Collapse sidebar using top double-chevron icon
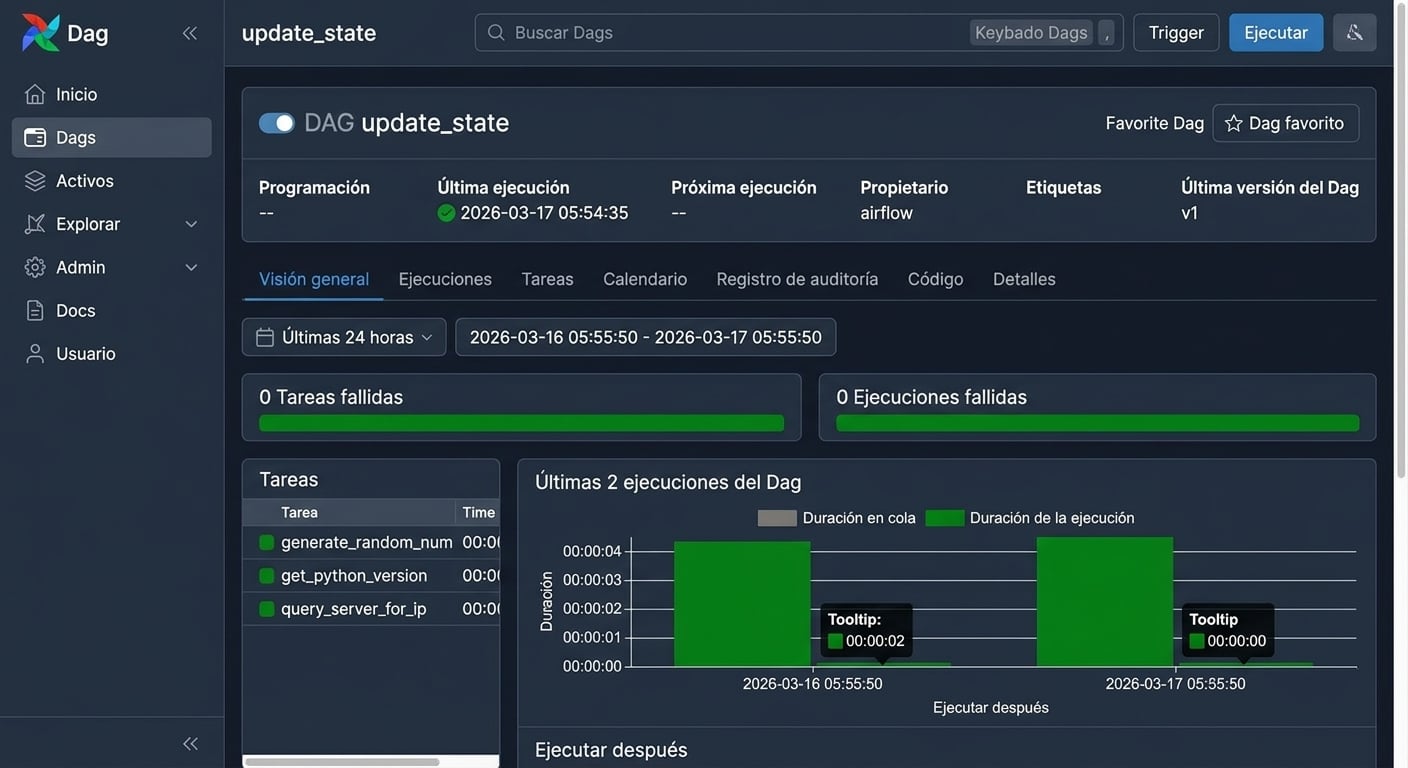1408x768 pixels. 190,33
